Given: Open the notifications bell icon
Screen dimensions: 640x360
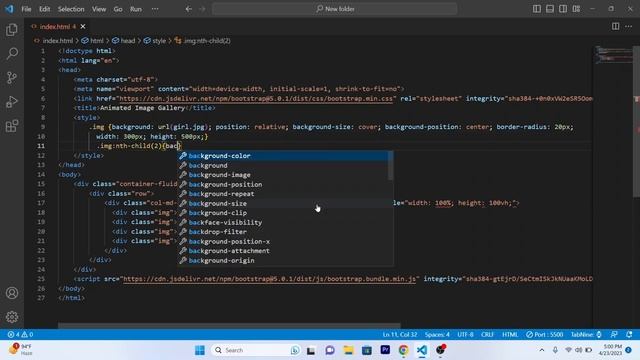Looking at the screenshot, I should pos(629,334).
